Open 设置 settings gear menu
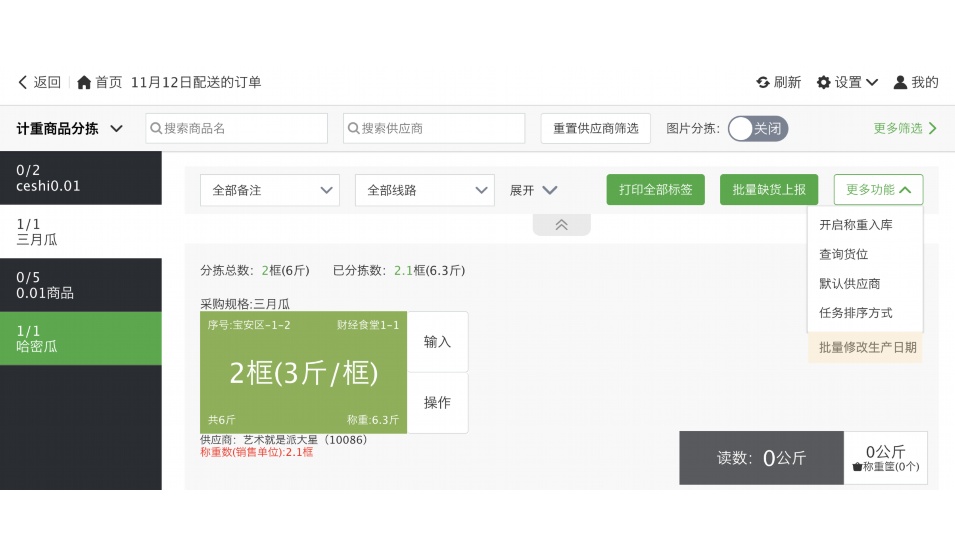 [824, 82]
